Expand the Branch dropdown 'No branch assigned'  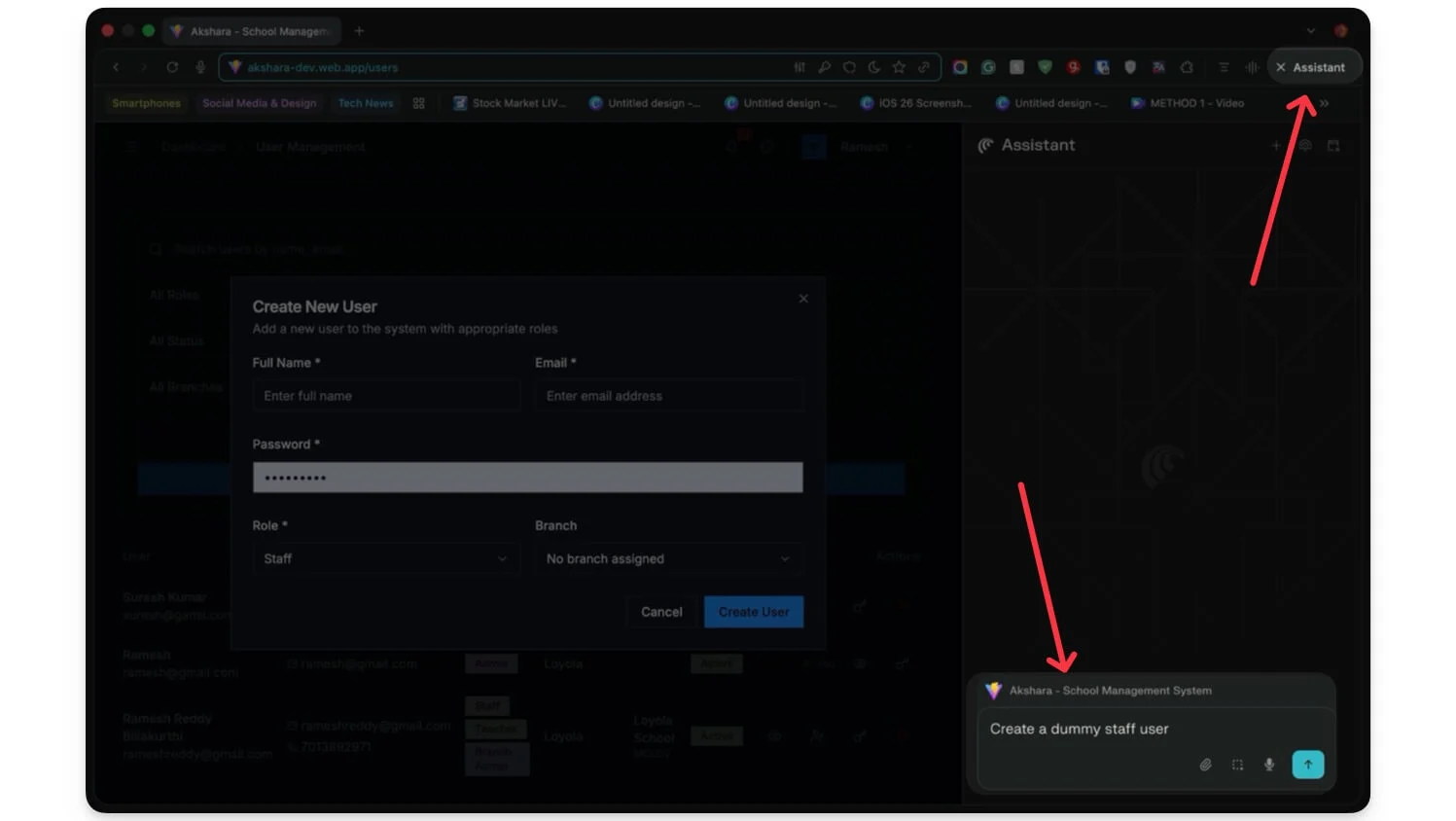(668, 558)
